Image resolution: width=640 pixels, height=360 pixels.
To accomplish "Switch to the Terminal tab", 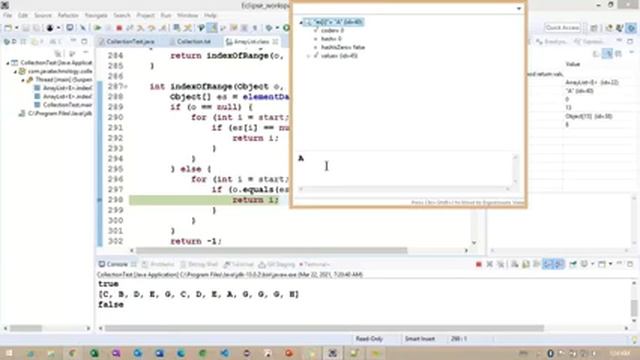I will click(x=314, y=264).
